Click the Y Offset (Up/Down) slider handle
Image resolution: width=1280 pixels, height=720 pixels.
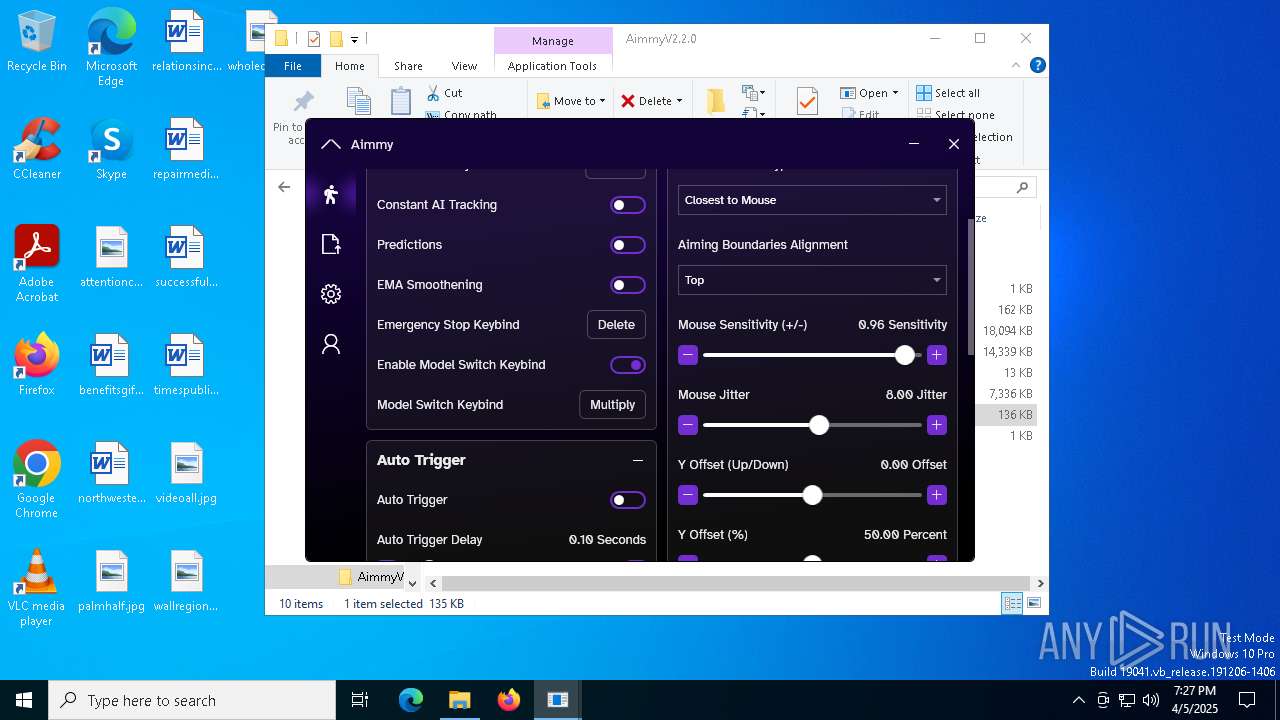tap(812, 495)
